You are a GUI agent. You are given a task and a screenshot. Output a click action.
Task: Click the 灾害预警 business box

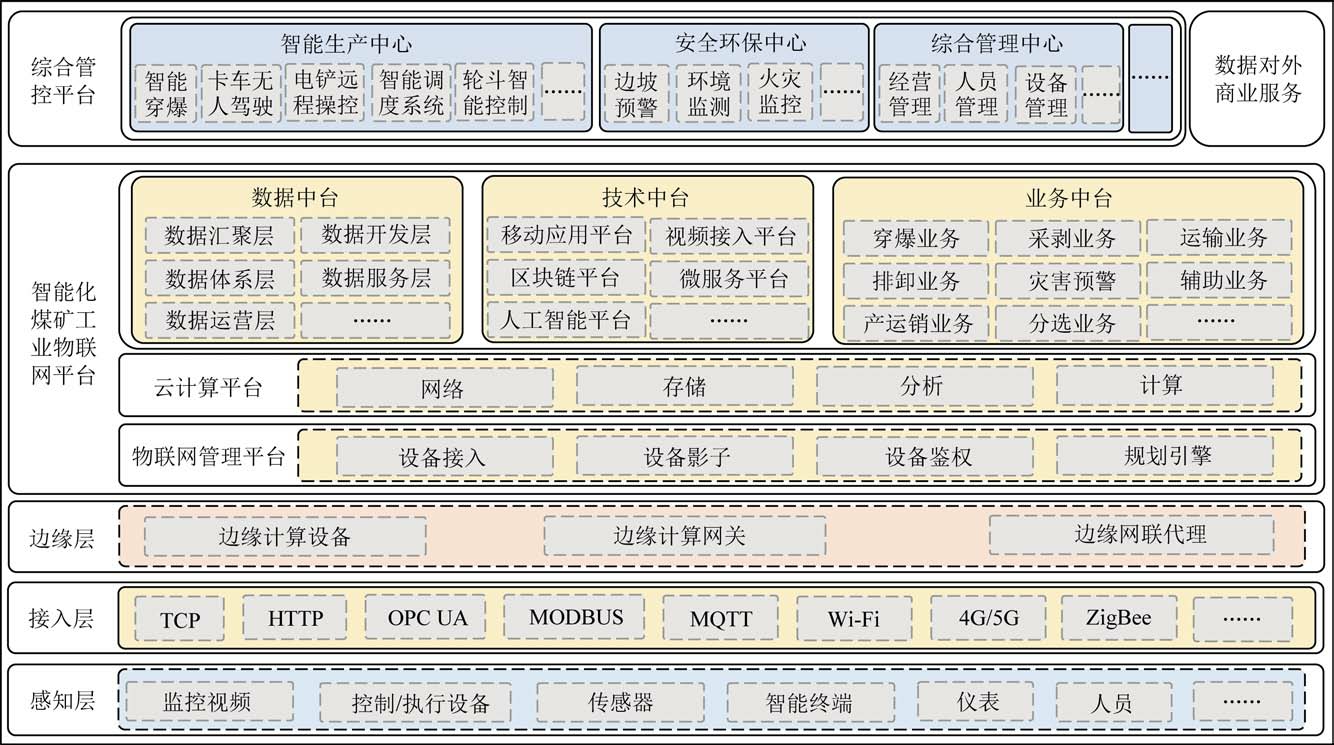pos(1067,281)
